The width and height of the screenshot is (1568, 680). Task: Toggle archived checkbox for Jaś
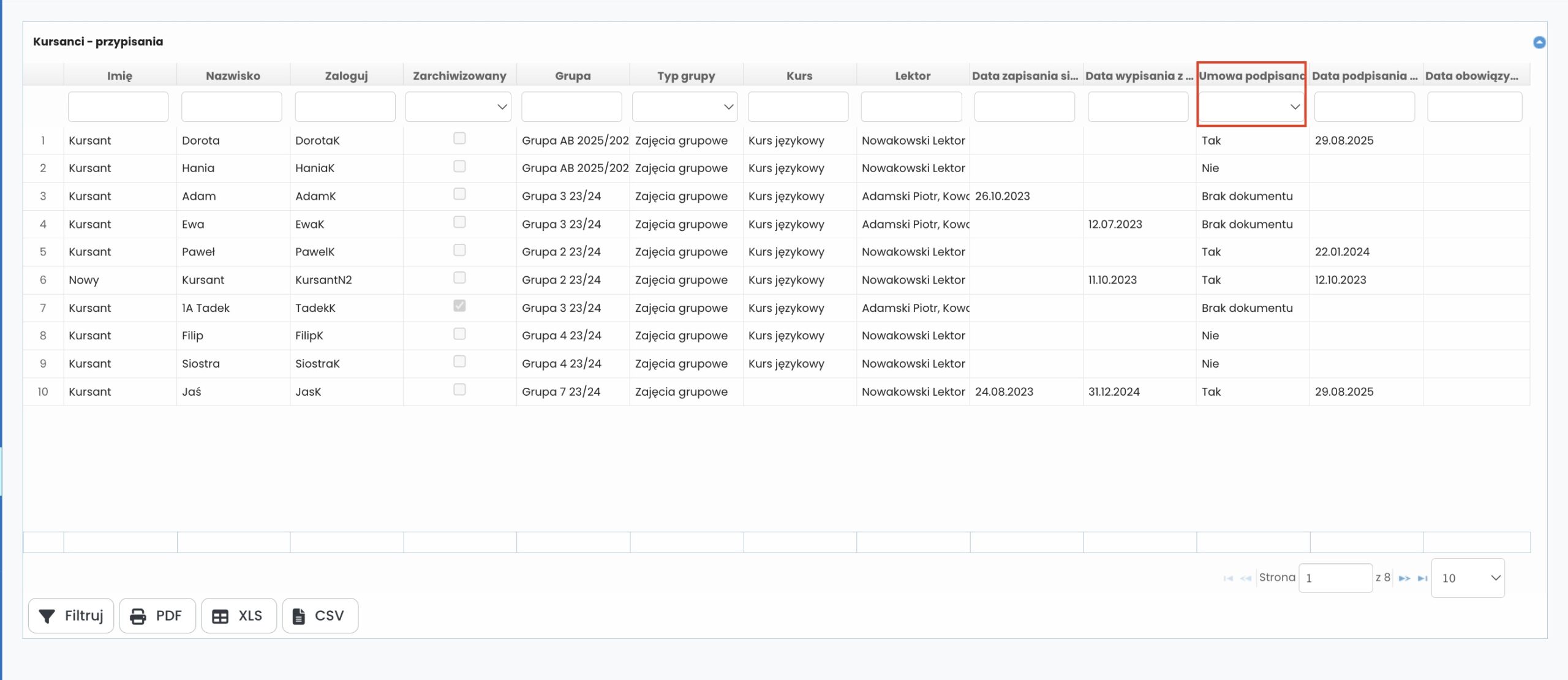click(459, 390)
